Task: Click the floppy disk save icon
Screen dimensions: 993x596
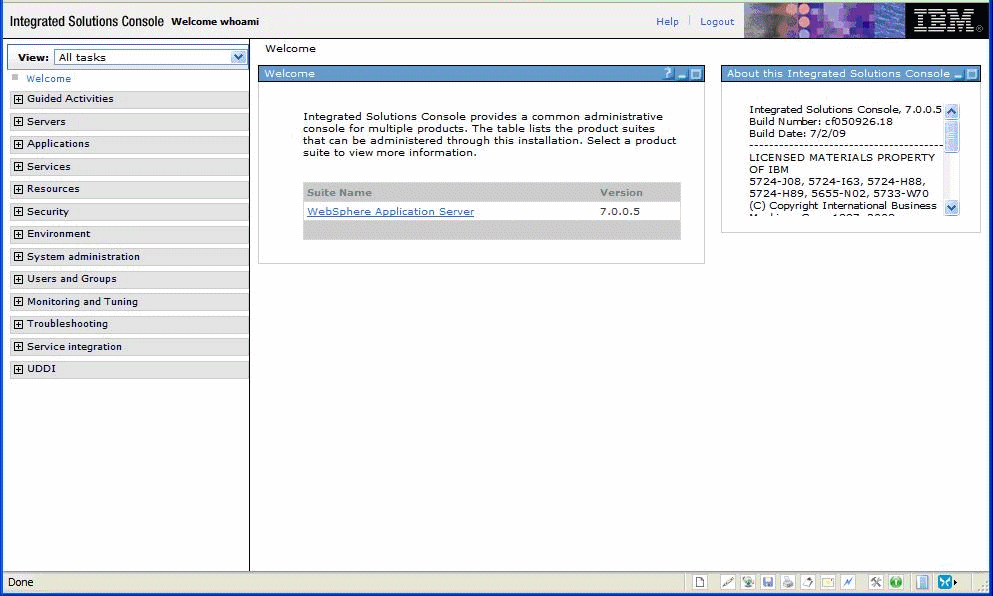Action: click(768, 582)
